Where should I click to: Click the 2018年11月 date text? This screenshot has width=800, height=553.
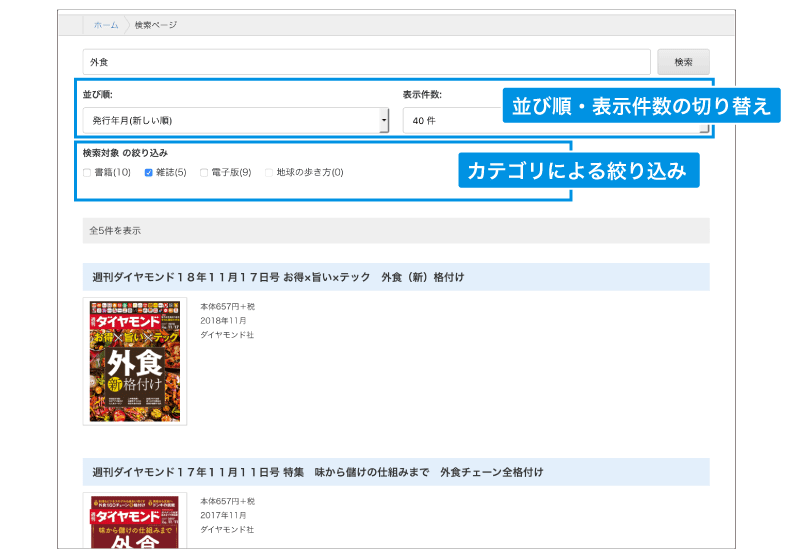[223, 320]
